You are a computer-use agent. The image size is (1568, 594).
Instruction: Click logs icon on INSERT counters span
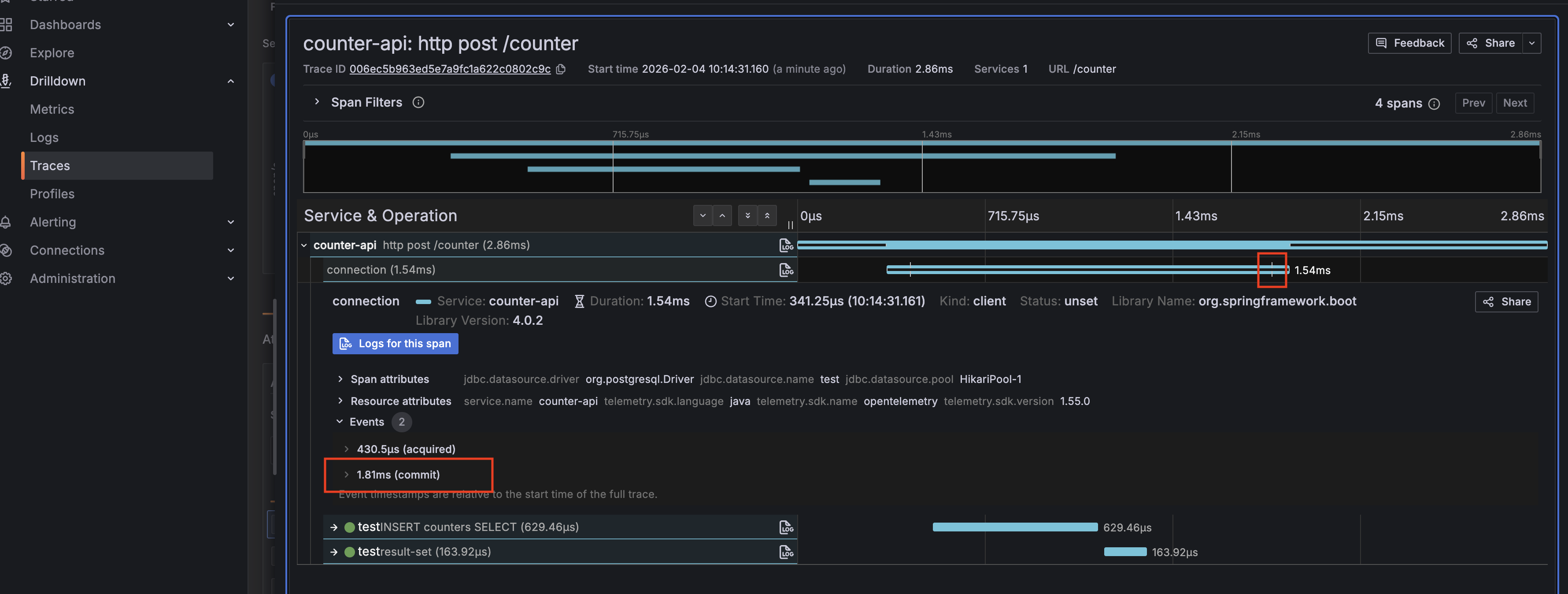786,527
